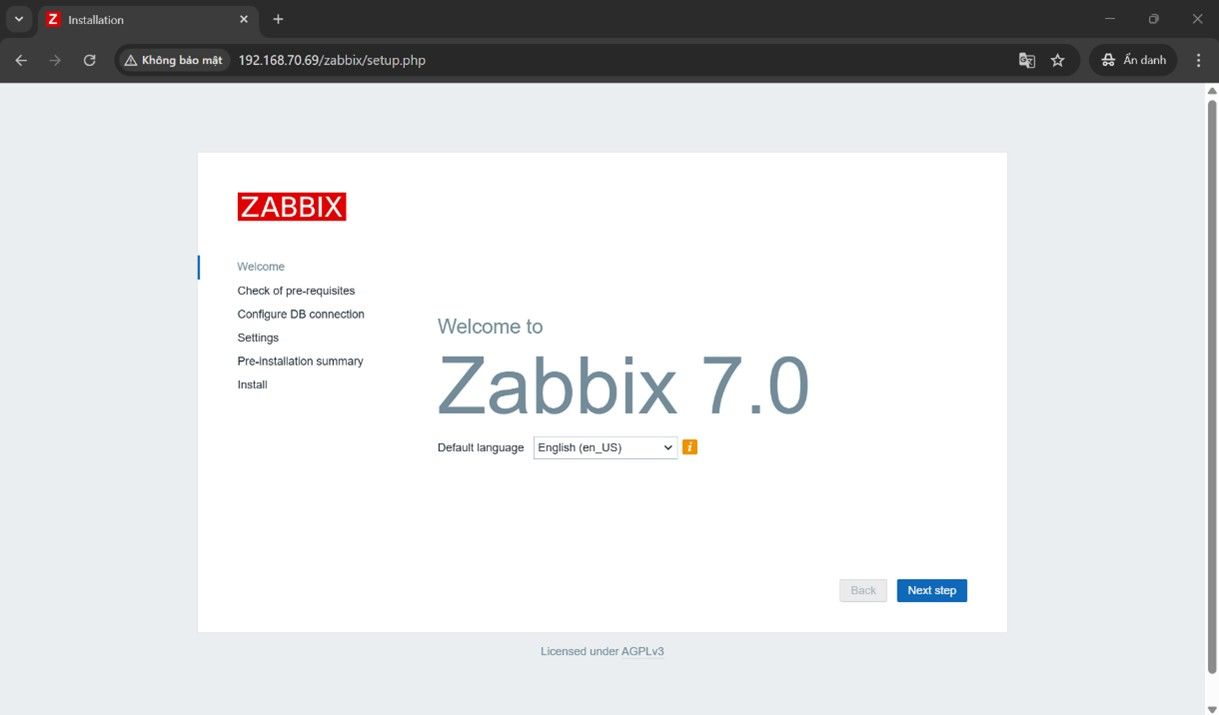The width and height of the screenshot is (1219, 715).
Task: Click the Incognito 'Ẩn danh' indicator
Action: click(1133, 60)
